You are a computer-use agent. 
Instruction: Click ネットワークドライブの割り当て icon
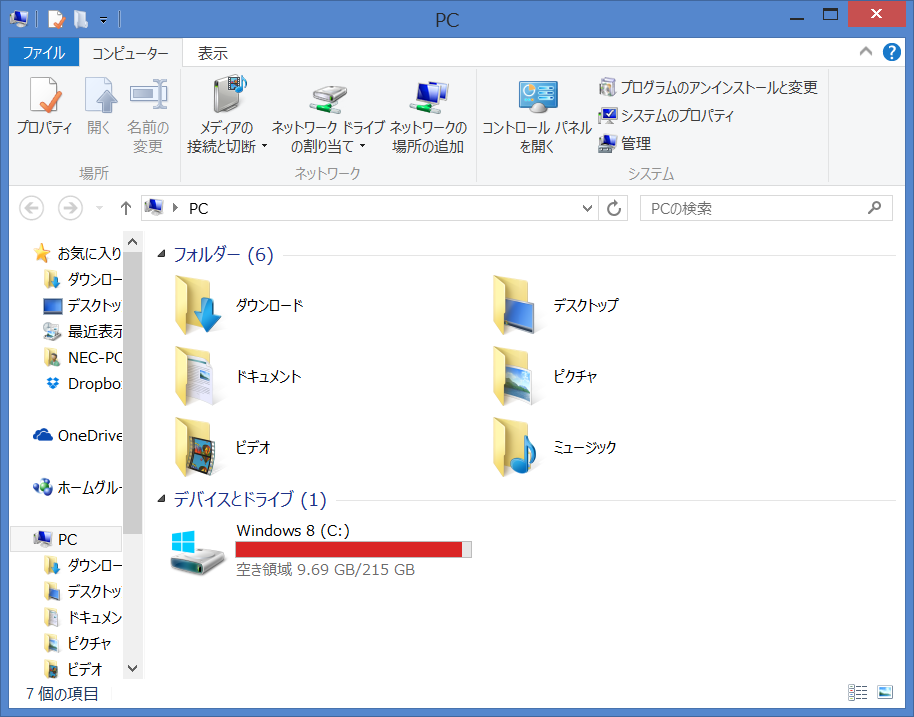(328, 117)
